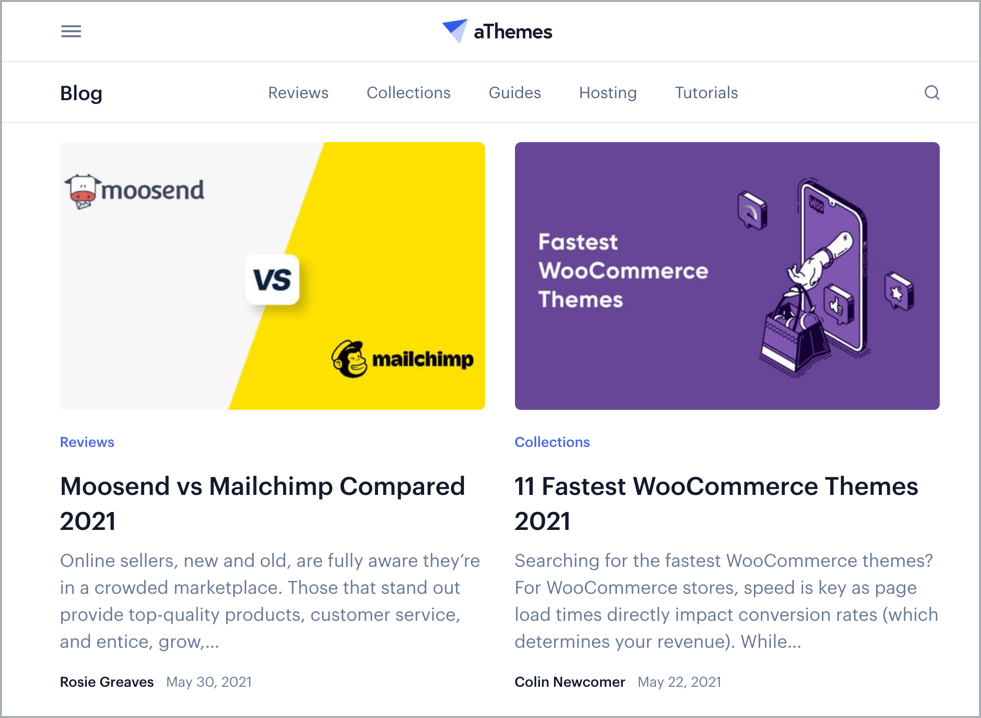Switch to the Tutorials section
The height and width of the screenshot is (718, 981).
pos(706,93)
